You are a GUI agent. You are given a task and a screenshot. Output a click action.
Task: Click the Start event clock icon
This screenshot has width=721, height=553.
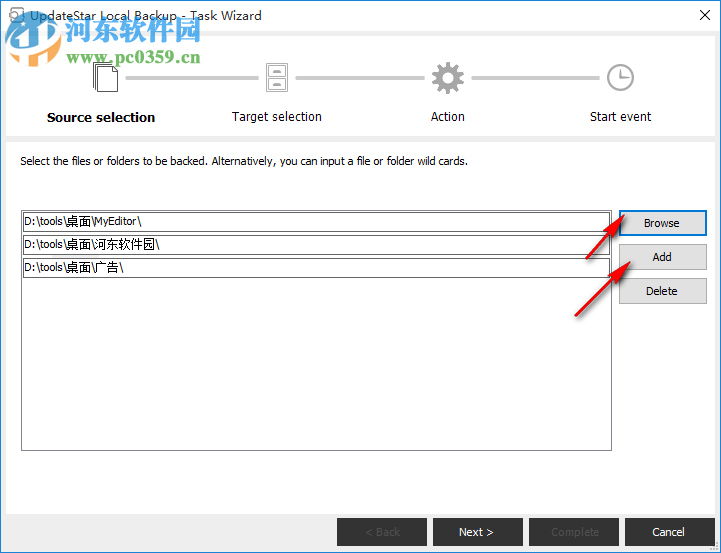tap(620, 77)
